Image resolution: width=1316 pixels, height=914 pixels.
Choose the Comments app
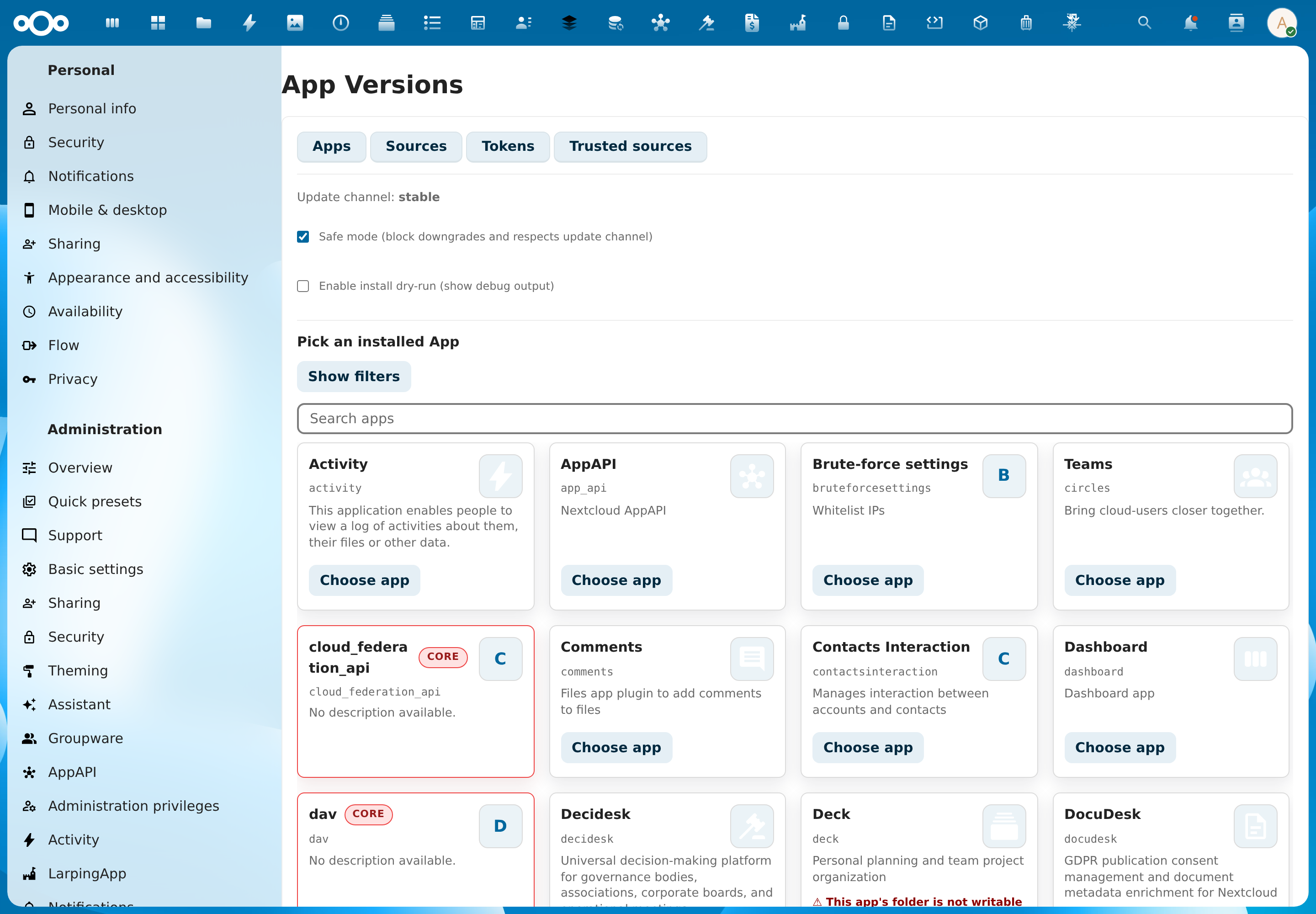coord(616,747)
